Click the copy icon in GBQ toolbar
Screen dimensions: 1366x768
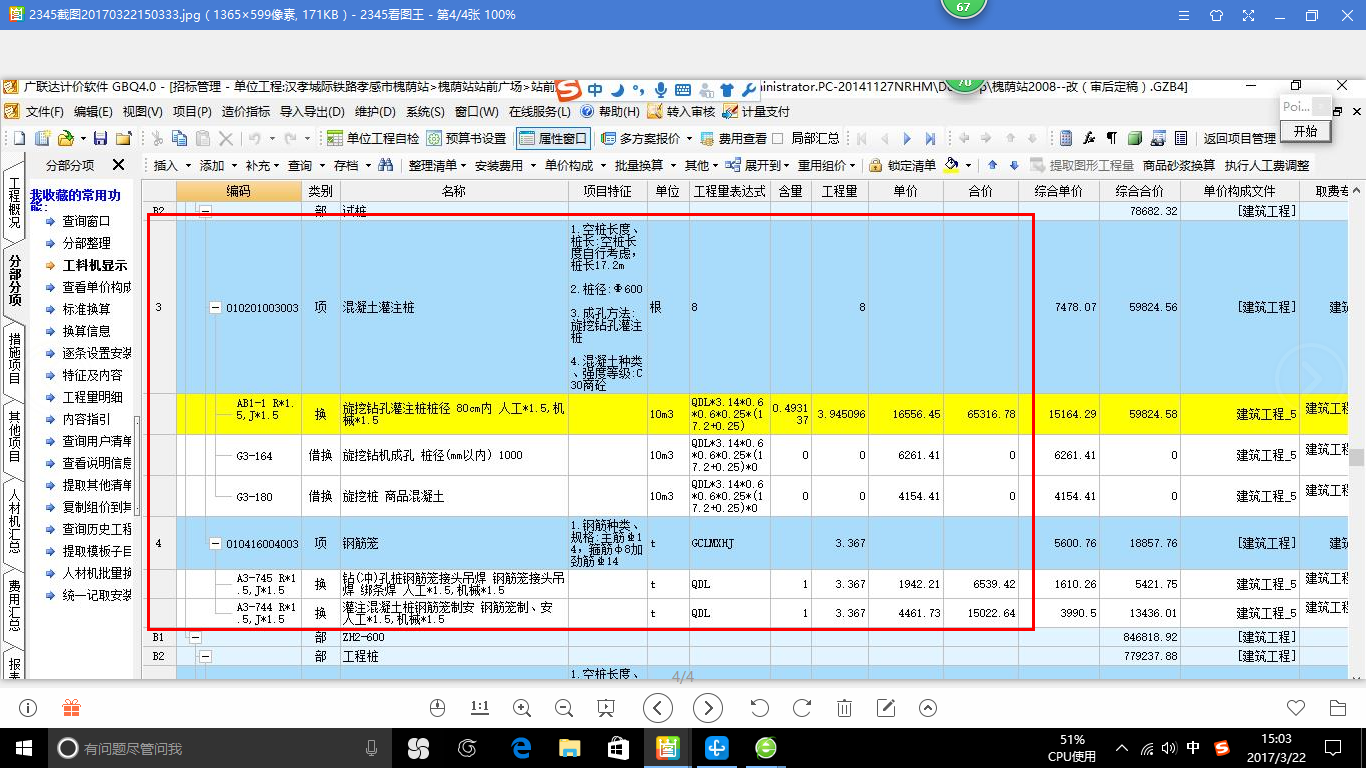point(179,138)
